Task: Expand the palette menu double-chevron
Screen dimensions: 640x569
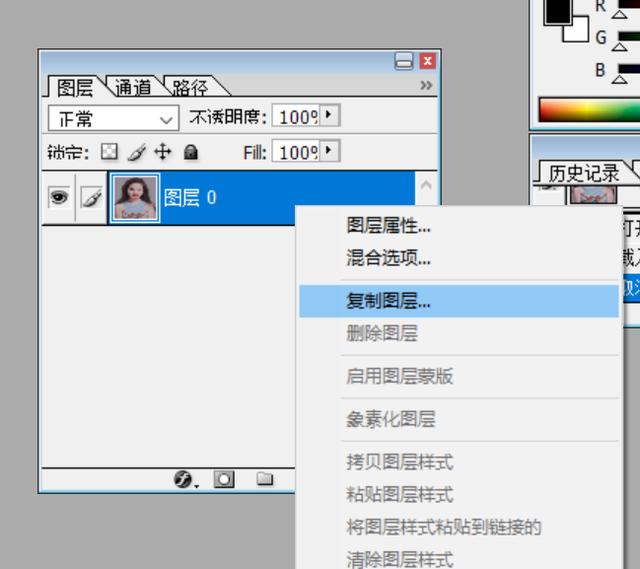Action: (426, 85)
